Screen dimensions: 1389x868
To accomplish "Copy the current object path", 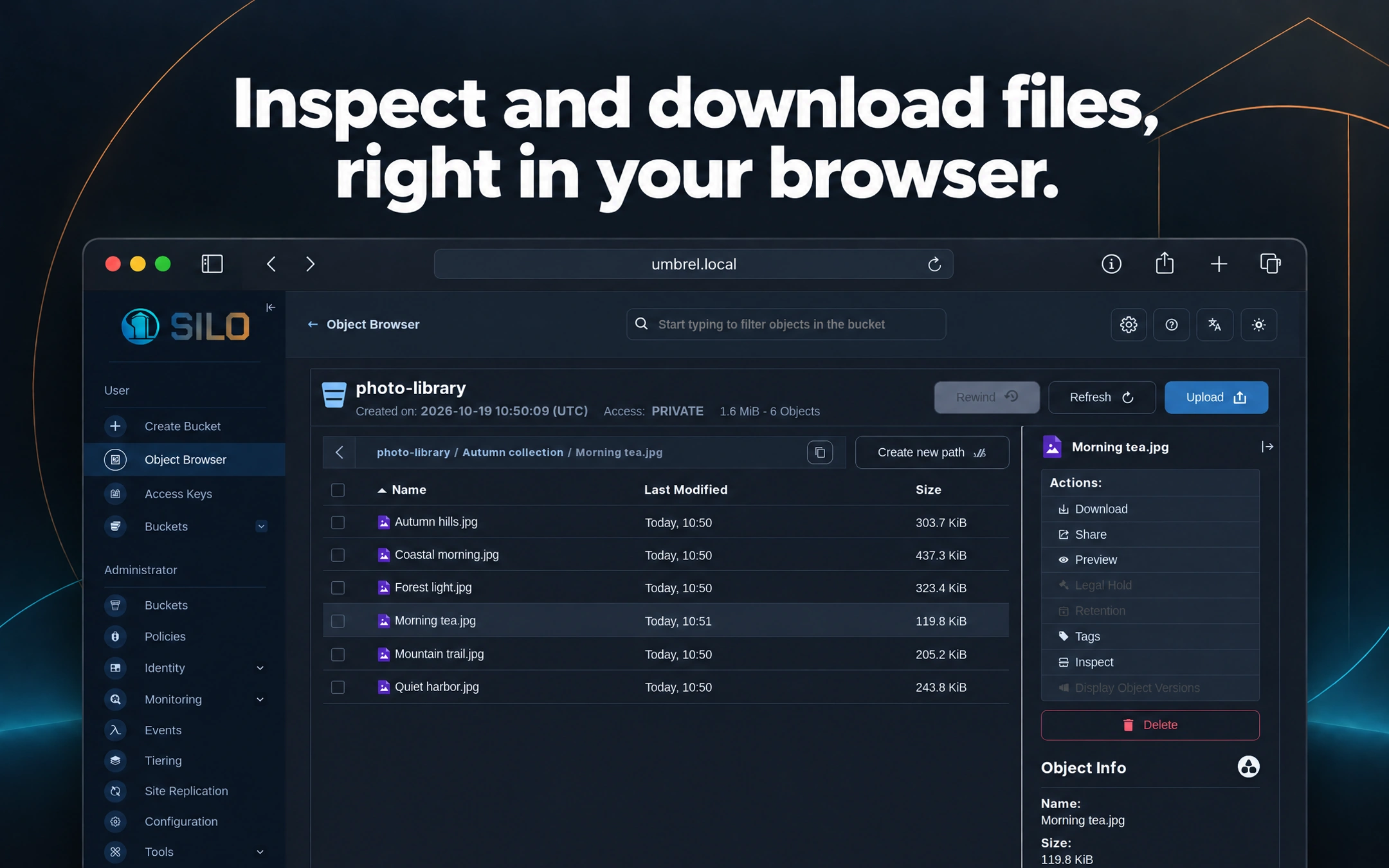I will click(820, 453).
